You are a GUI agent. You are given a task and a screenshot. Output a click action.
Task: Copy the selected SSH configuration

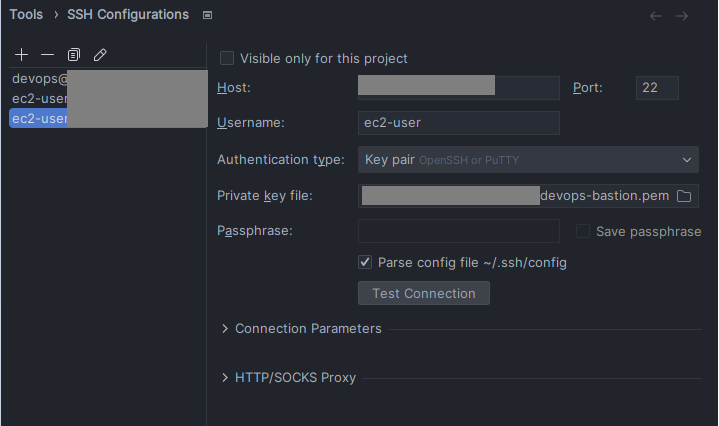click(x=73, y=55)
